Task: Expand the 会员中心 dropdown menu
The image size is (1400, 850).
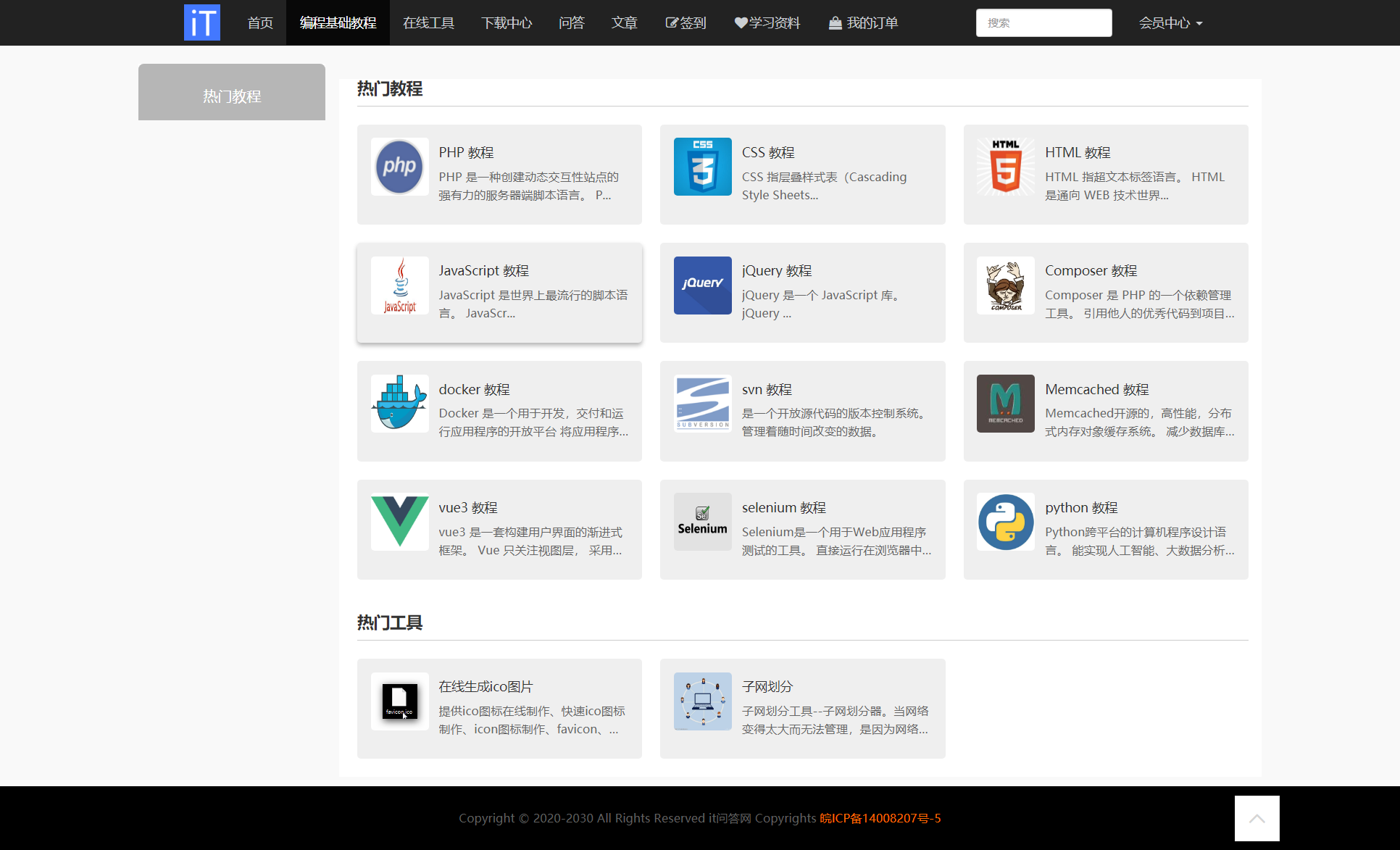Action: pos(1170,23)
